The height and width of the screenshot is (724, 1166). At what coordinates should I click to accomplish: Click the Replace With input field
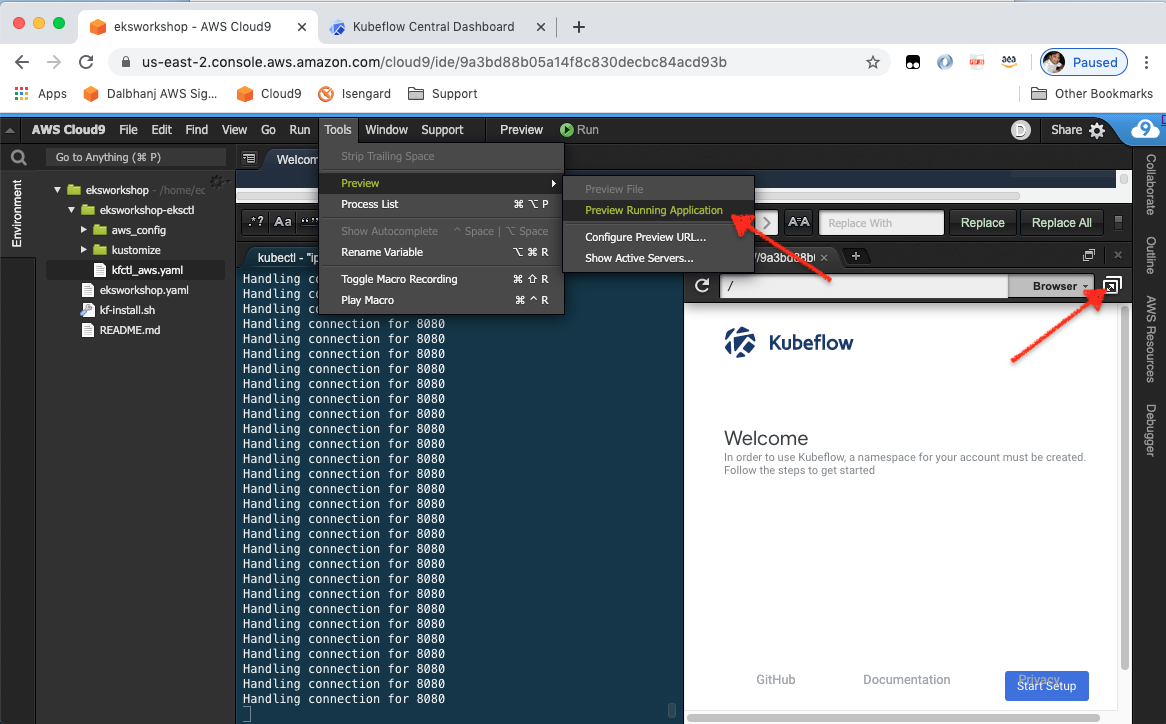[x=881, y=223]
